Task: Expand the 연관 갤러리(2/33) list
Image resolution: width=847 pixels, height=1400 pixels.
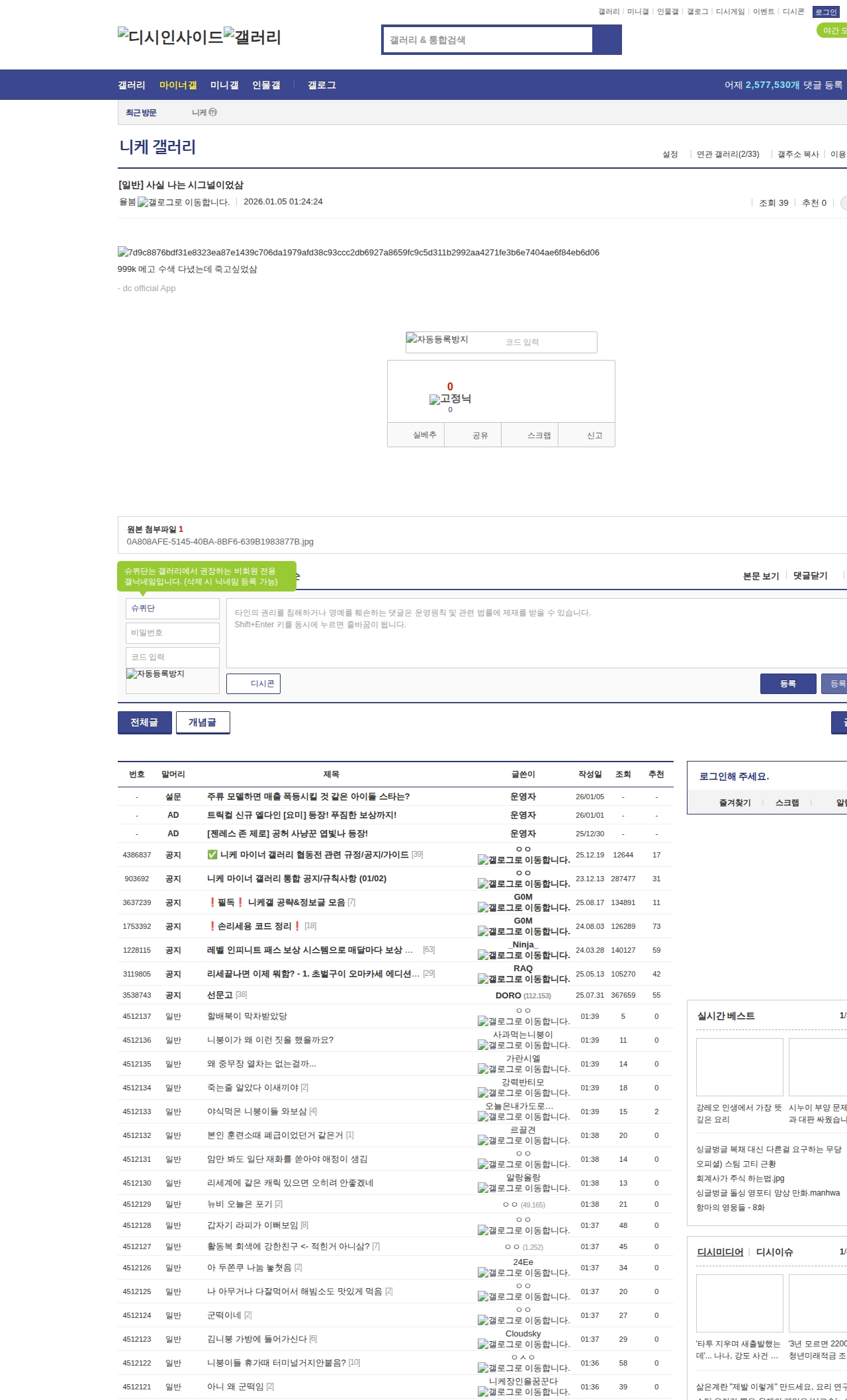Action: 727,154
